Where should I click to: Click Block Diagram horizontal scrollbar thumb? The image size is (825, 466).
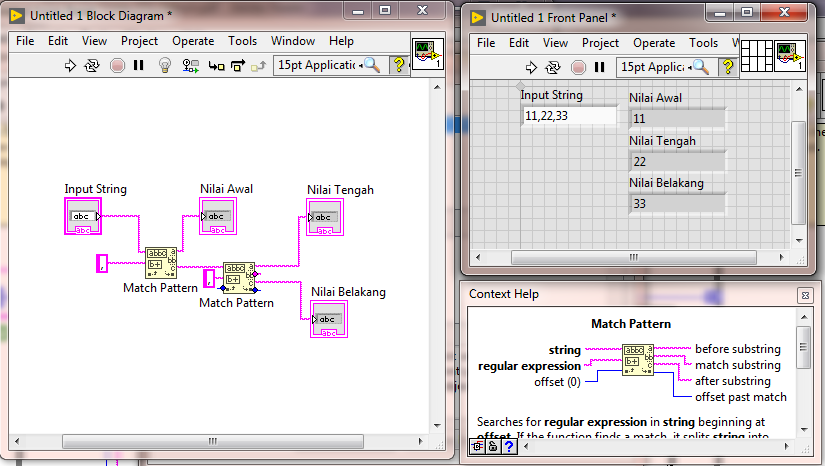213,441
